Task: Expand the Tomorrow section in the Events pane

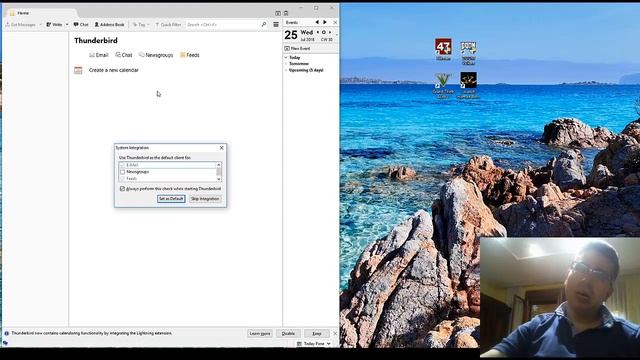Action: [x=286, y=64]
